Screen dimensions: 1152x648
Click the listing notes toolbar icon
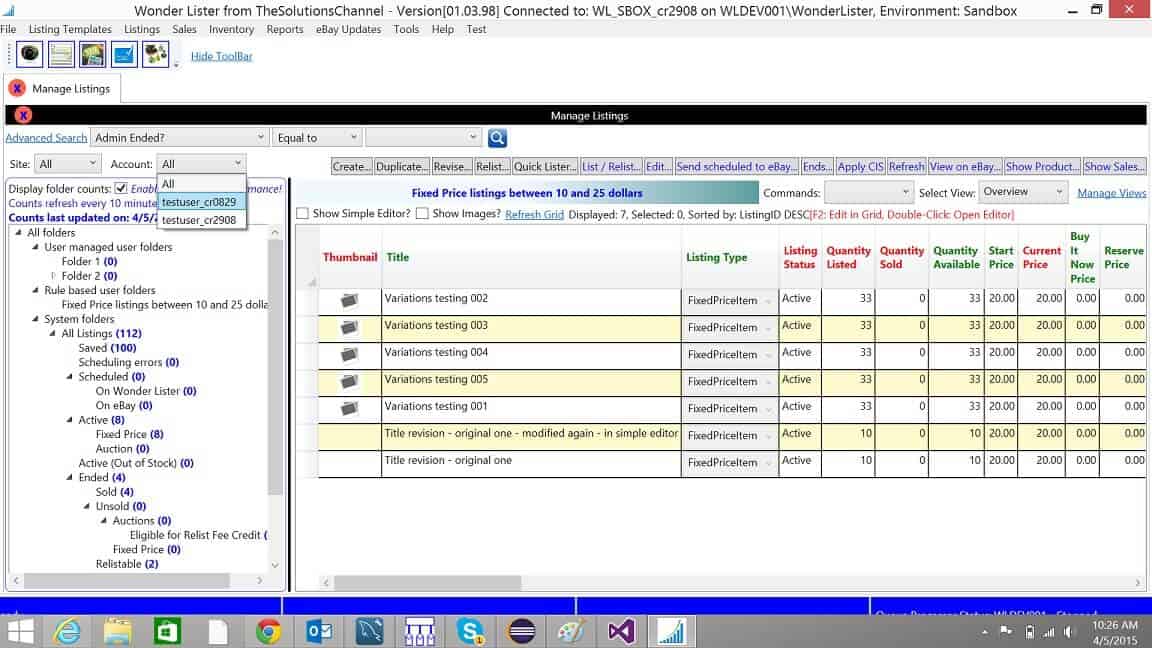[x=60, y=53]
